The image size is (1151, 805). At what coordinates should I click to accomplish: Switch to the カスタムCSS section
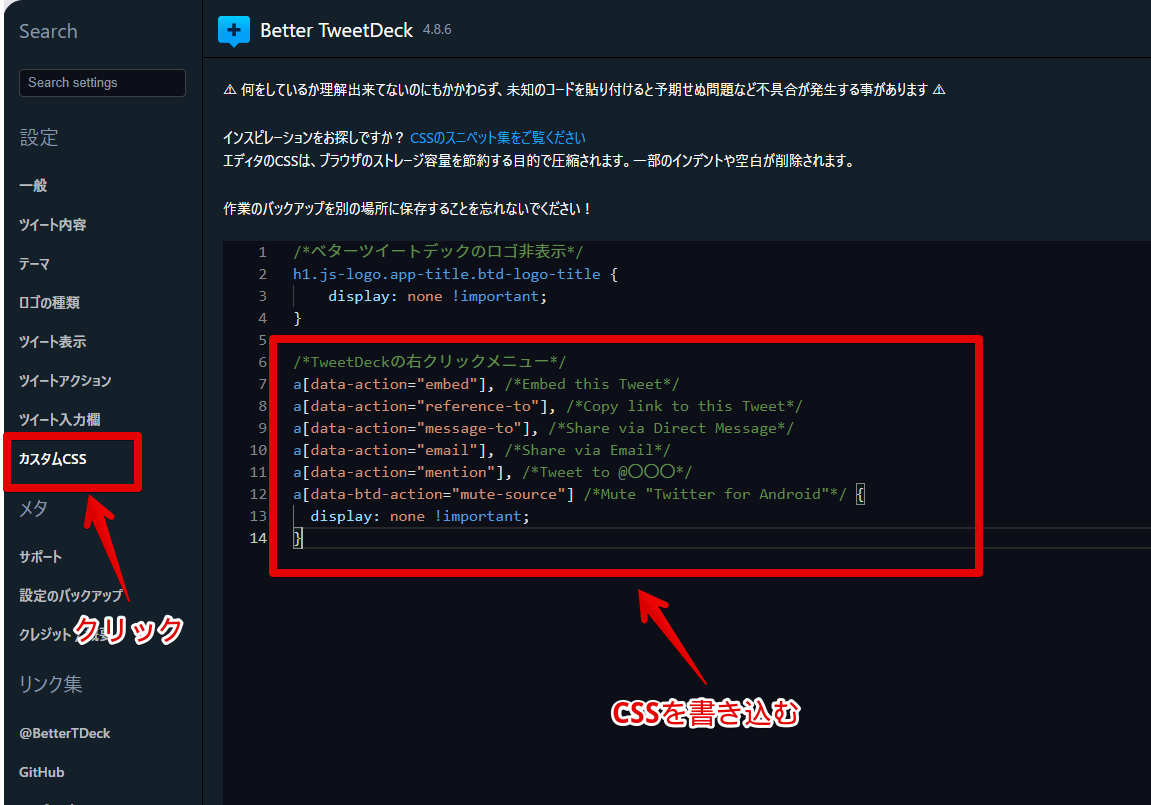[53, 459]
